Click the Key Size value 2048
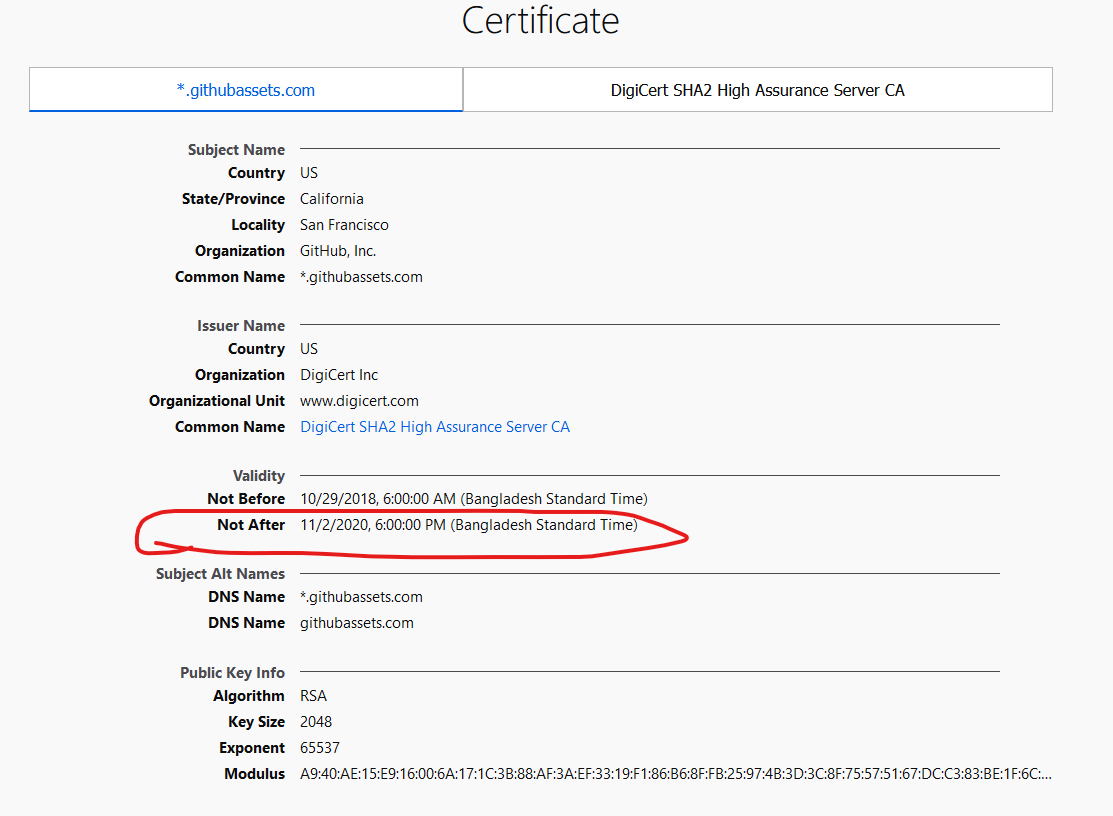Viewport: 1113px width, 816px height. (x=316, y=722)
